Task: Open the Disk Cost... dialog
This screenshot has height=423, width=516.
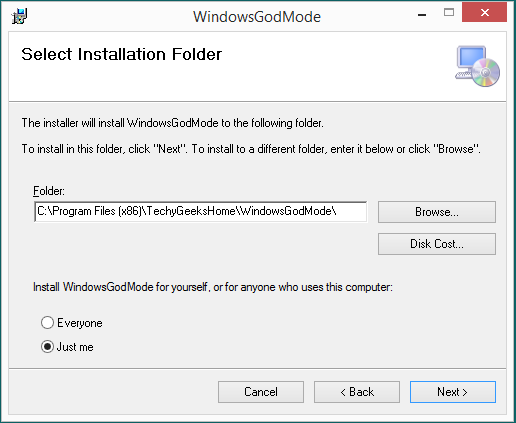Action: [x=437, y=244]
